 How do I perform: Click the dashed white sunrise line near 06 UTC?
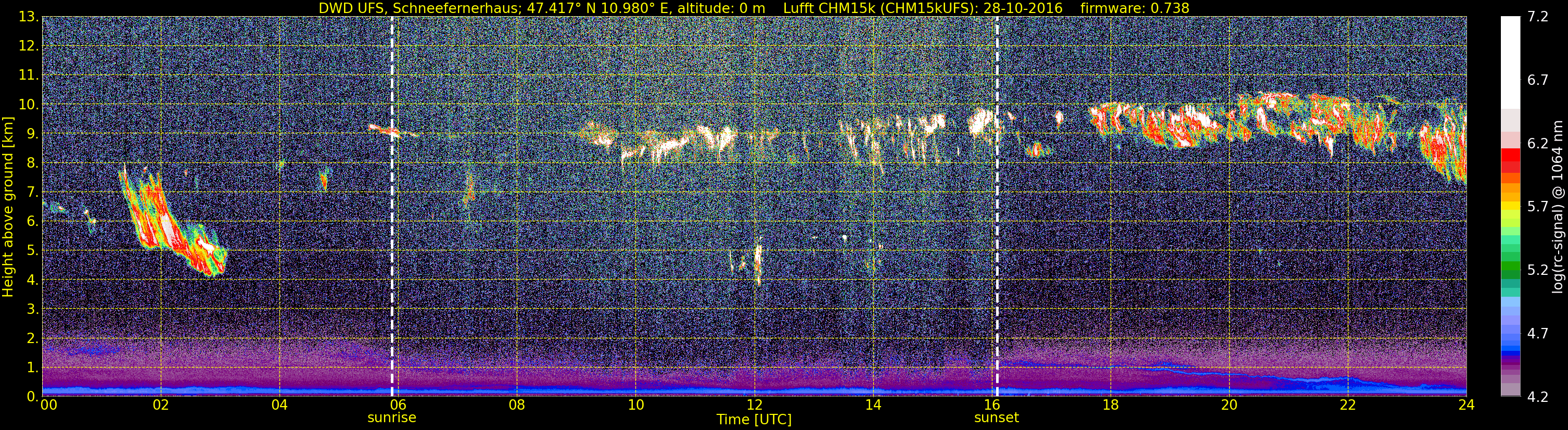click(391, 207)
